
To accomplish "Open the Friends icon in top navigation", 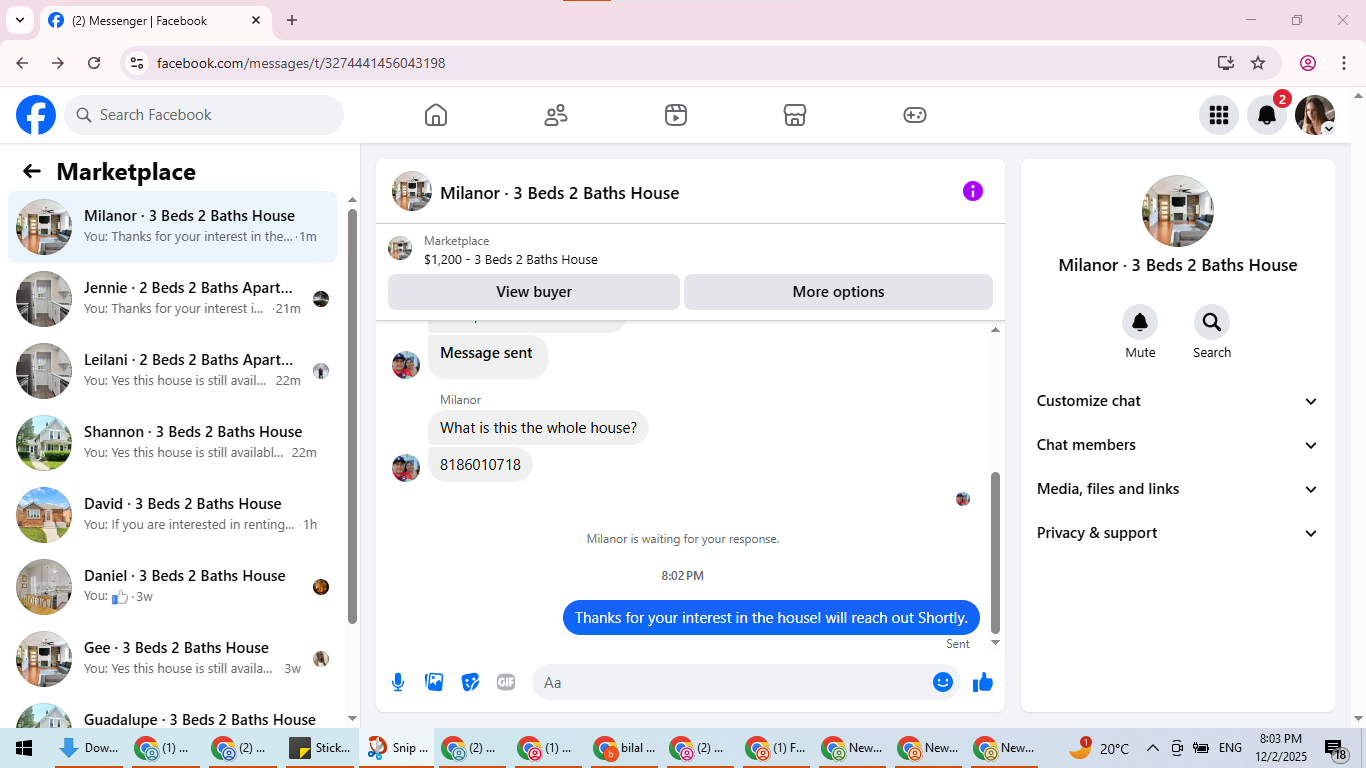I will point(556,115).
